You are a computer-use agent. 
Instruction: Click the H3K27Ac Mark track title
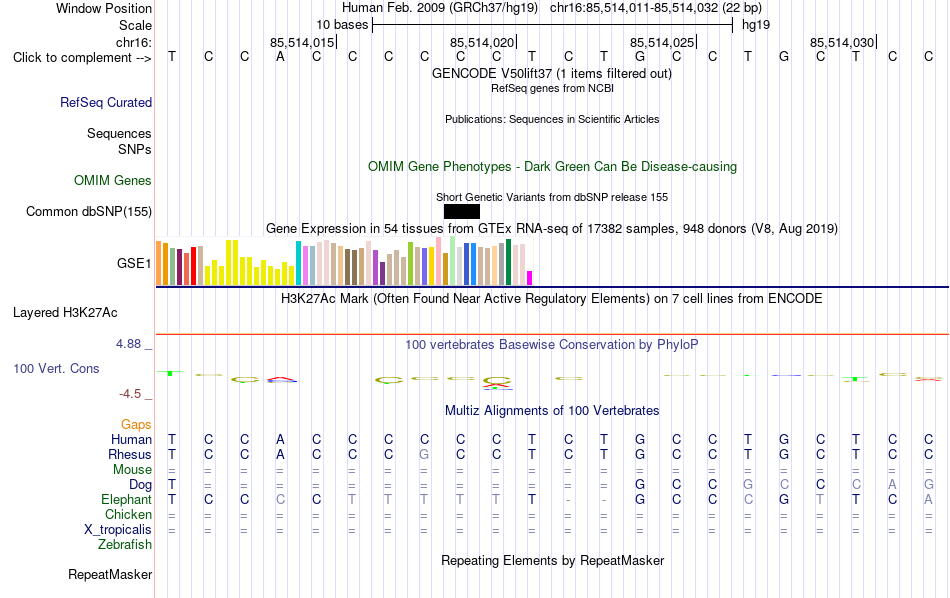point(551,299)
